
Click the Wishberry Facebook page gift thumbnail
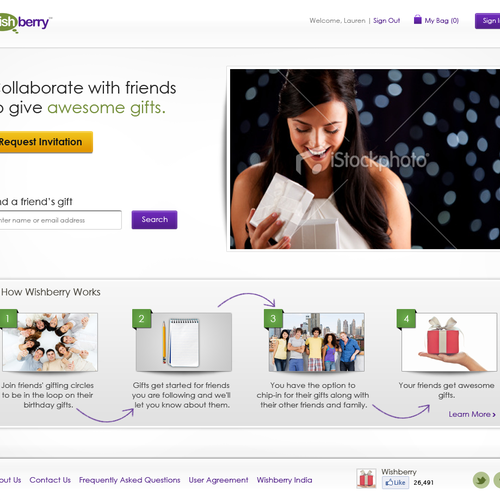366,478
